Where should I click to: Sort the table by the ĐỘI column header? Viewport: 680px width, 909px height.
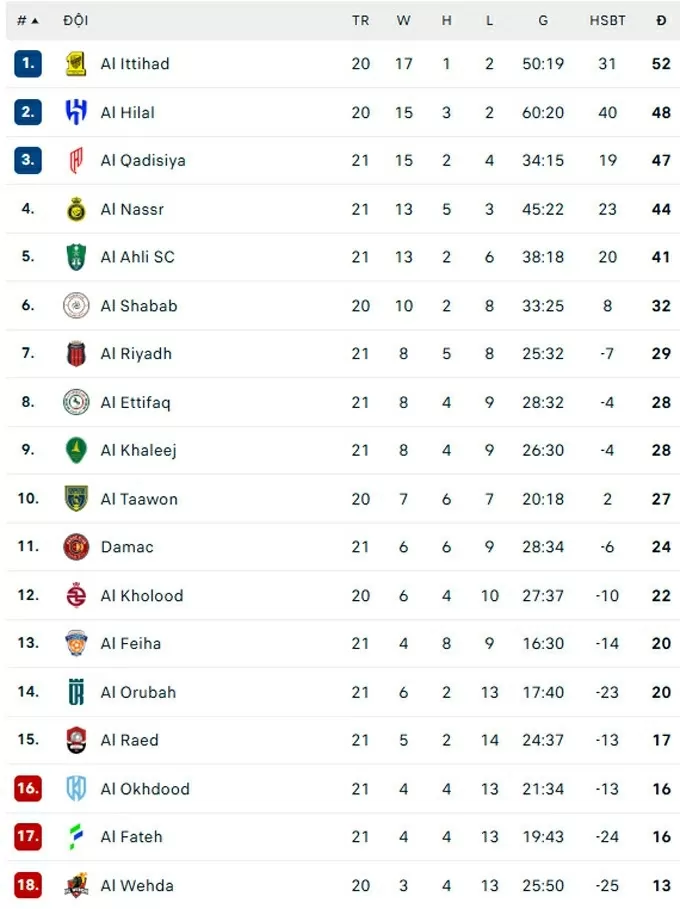pyautogui.click(x=77, y=20)
